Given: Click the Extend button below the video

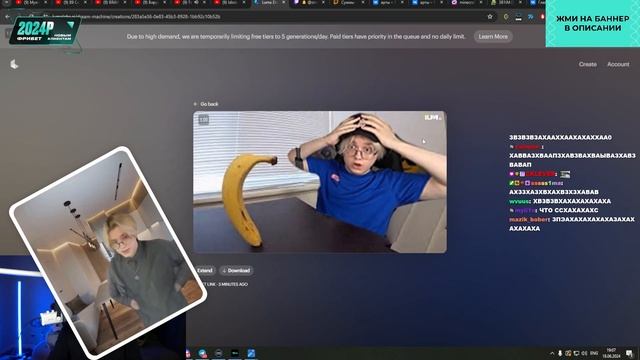Looking at the screenshot, I should pyautogui.click(x=204, y=270).
